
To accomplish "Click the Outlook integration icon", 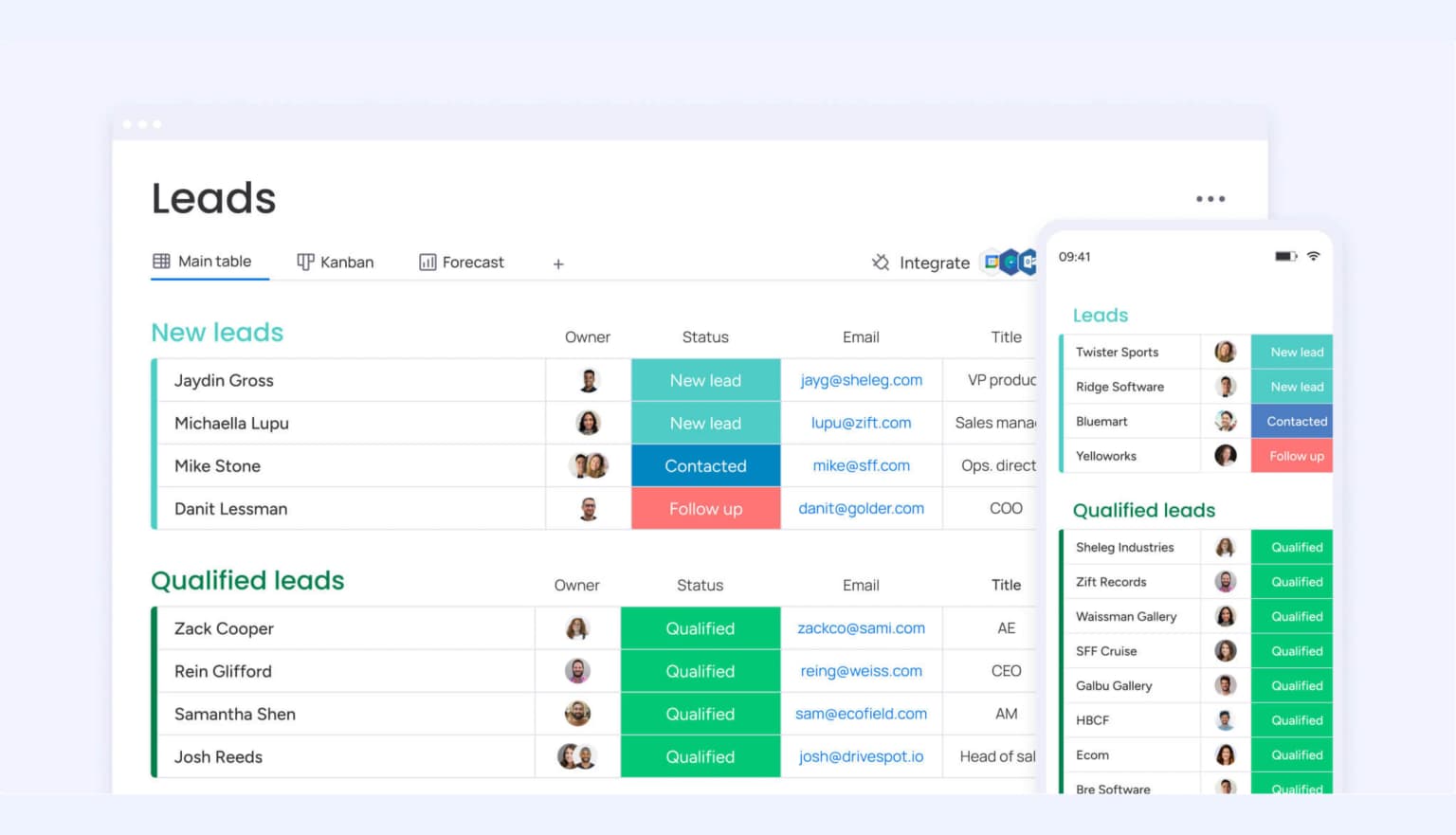I will click(x=1029, y=262).
